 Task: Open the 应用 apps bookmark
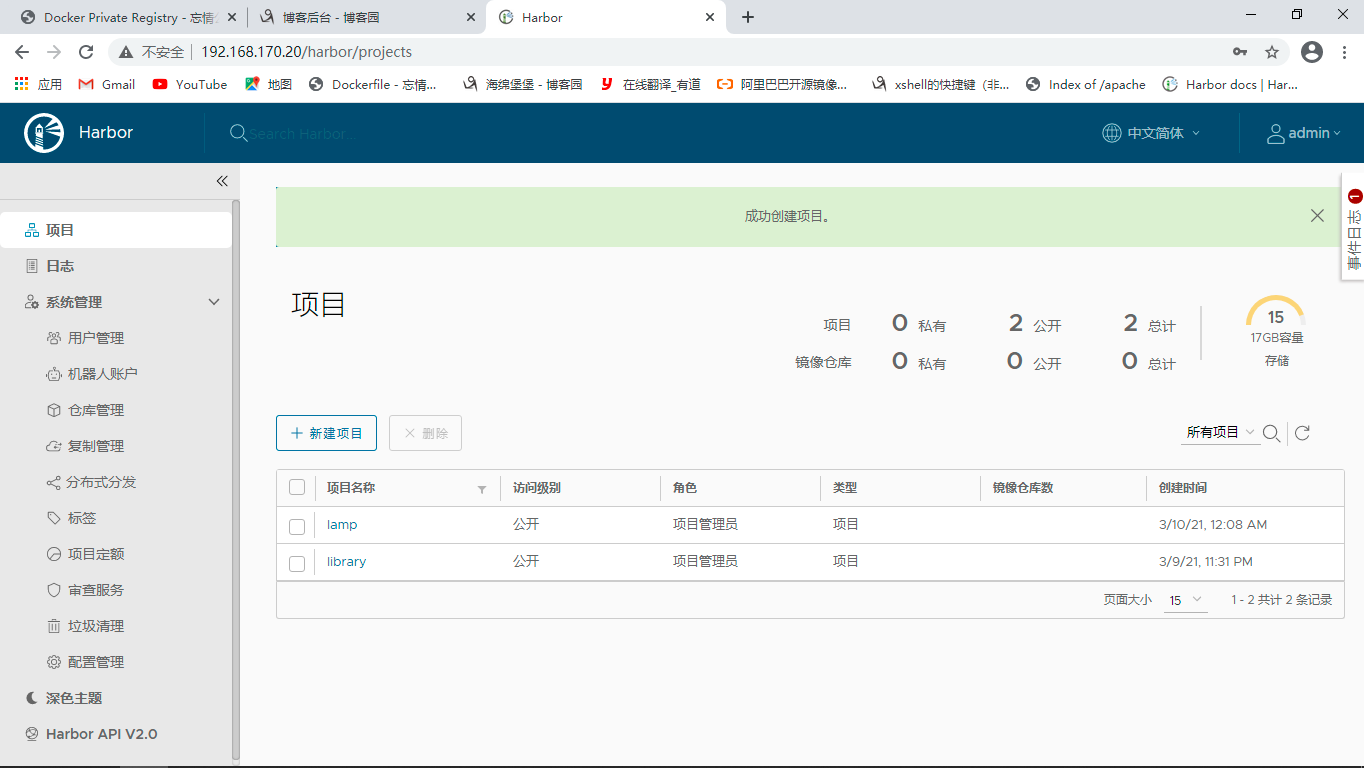click(38, 85)
